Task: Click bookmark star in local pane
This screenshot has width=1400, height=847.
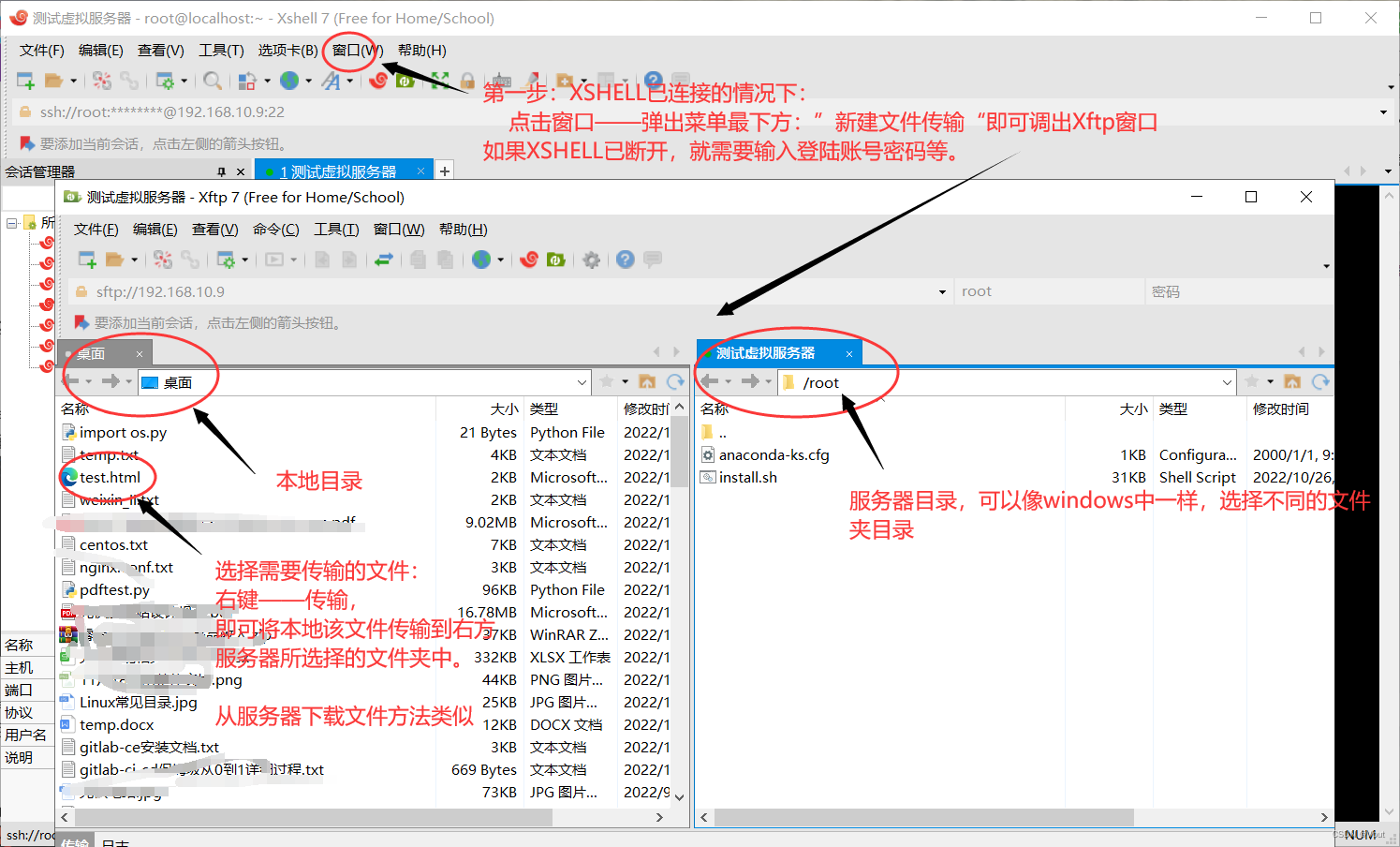Action: (607, 381)
